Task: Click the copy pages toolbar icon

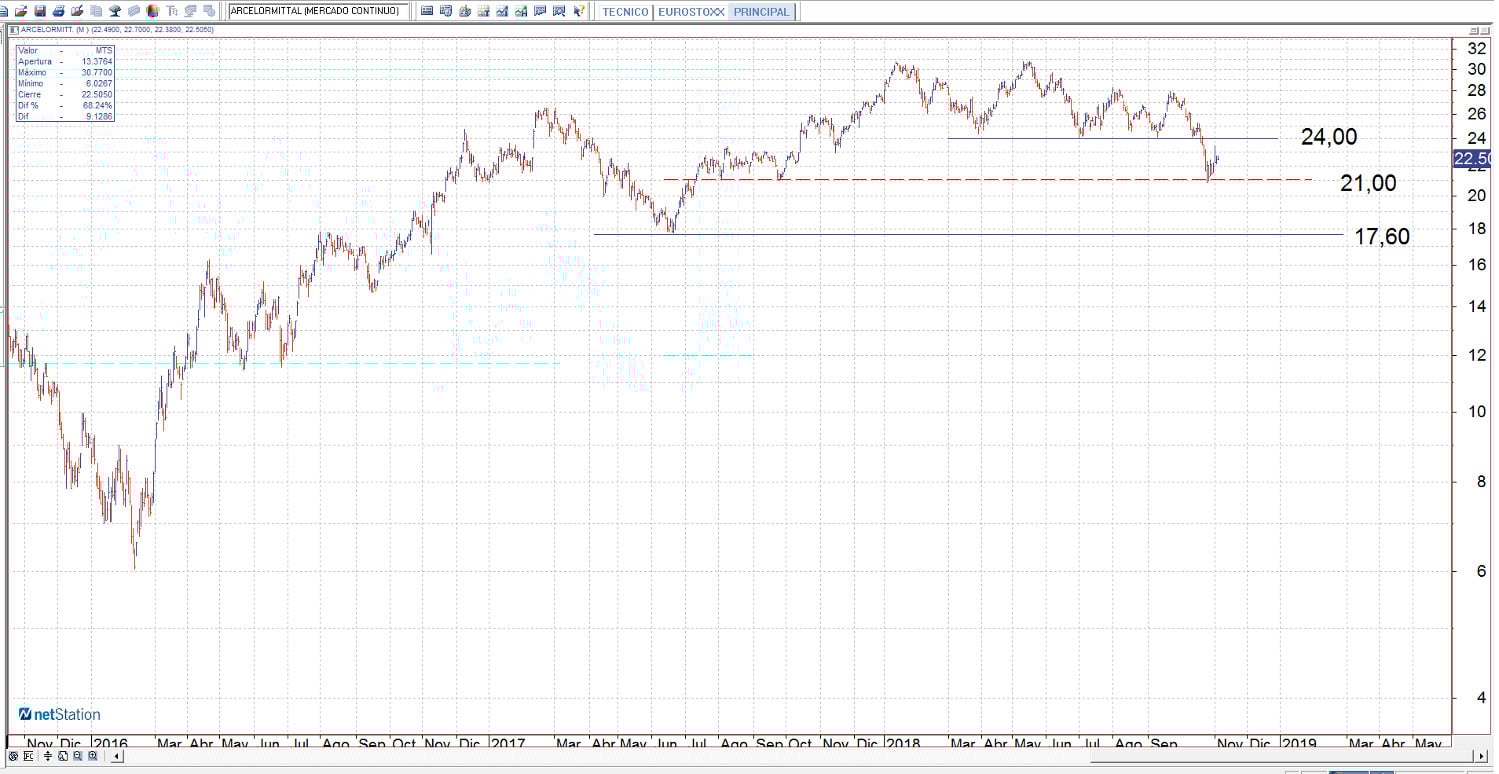Action: point(96,11)
